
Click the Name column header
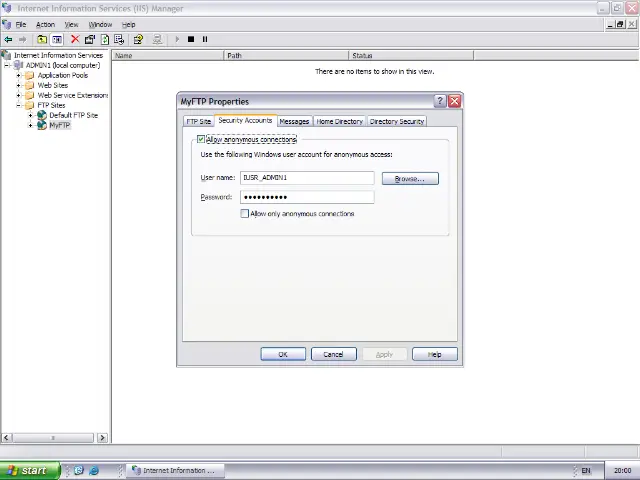pyautogui.click(x=168, y=56)
